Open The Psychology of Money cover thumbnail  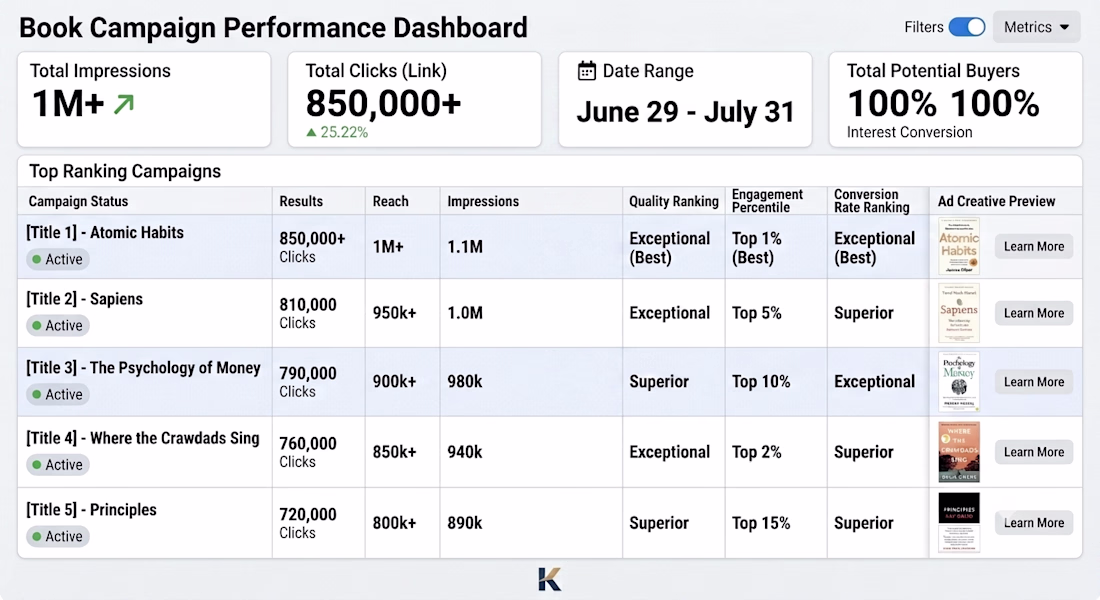959,382
